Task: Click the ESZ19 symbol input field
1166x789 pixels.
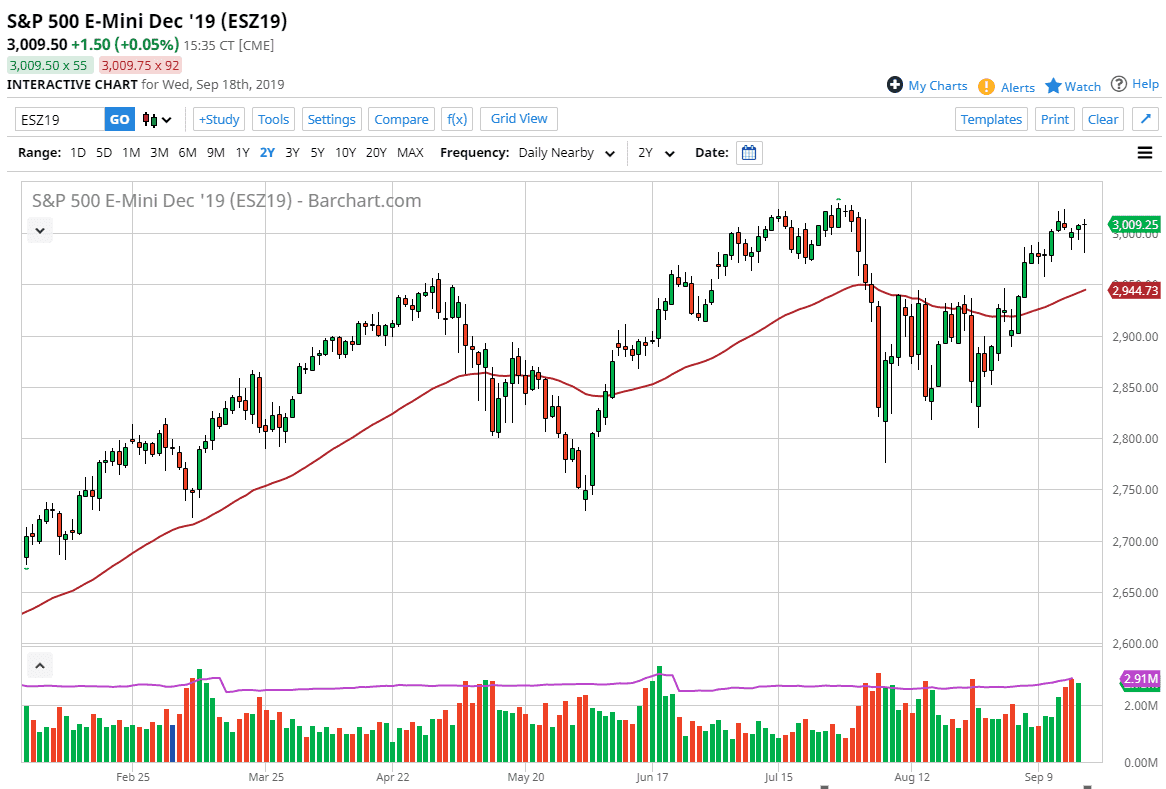Action: [60, 120]
